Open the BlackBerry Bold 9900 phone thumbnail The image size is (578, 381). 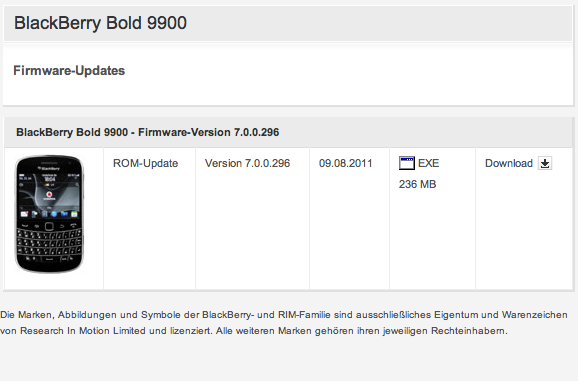[49, 214]
